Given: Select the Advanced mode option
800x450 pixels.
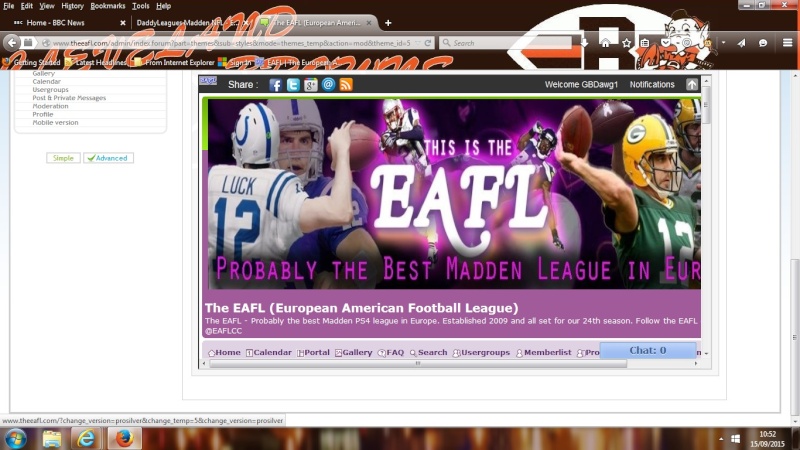Looking at the screenshot, I should point(109,158).
